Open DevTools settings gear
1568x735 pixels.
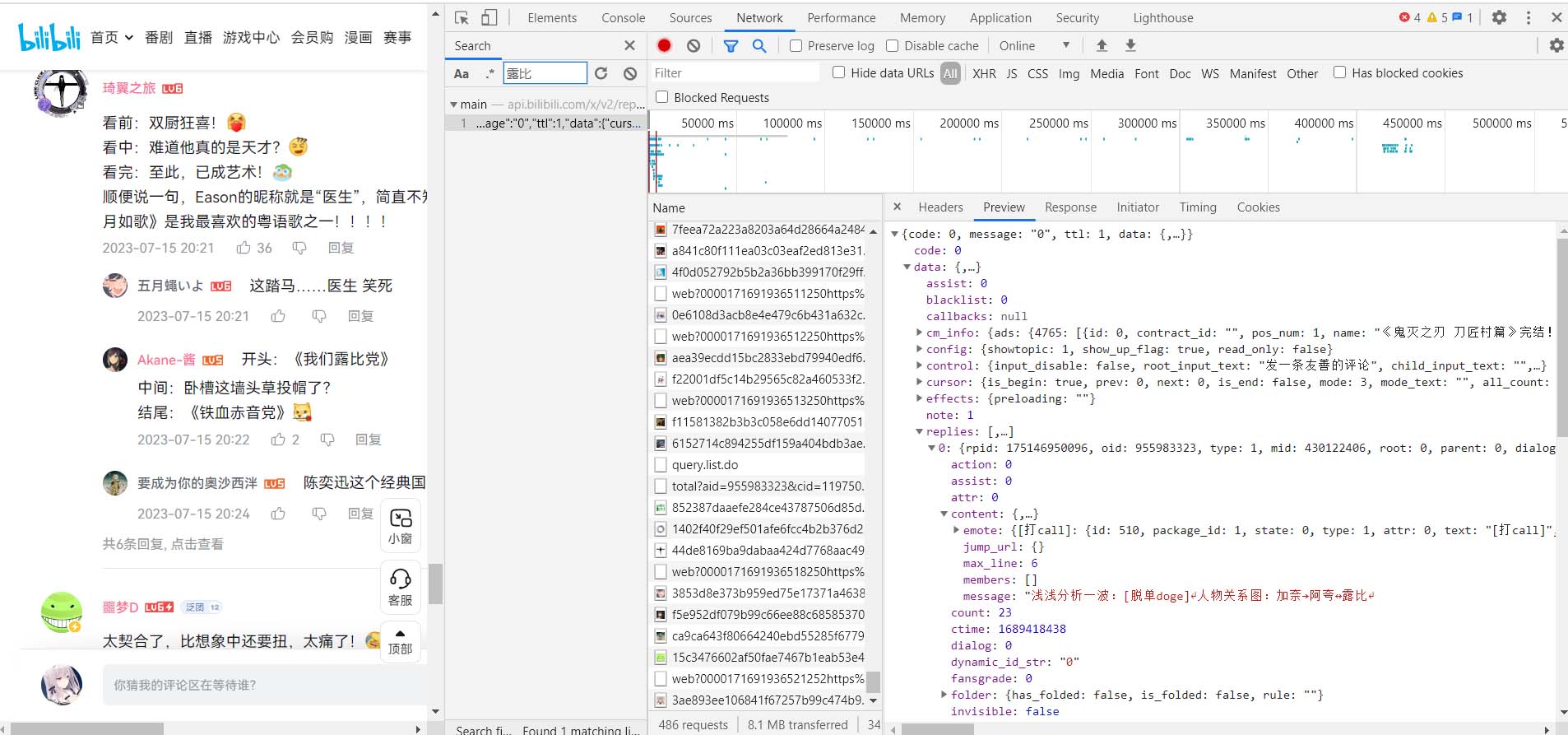1499,17
